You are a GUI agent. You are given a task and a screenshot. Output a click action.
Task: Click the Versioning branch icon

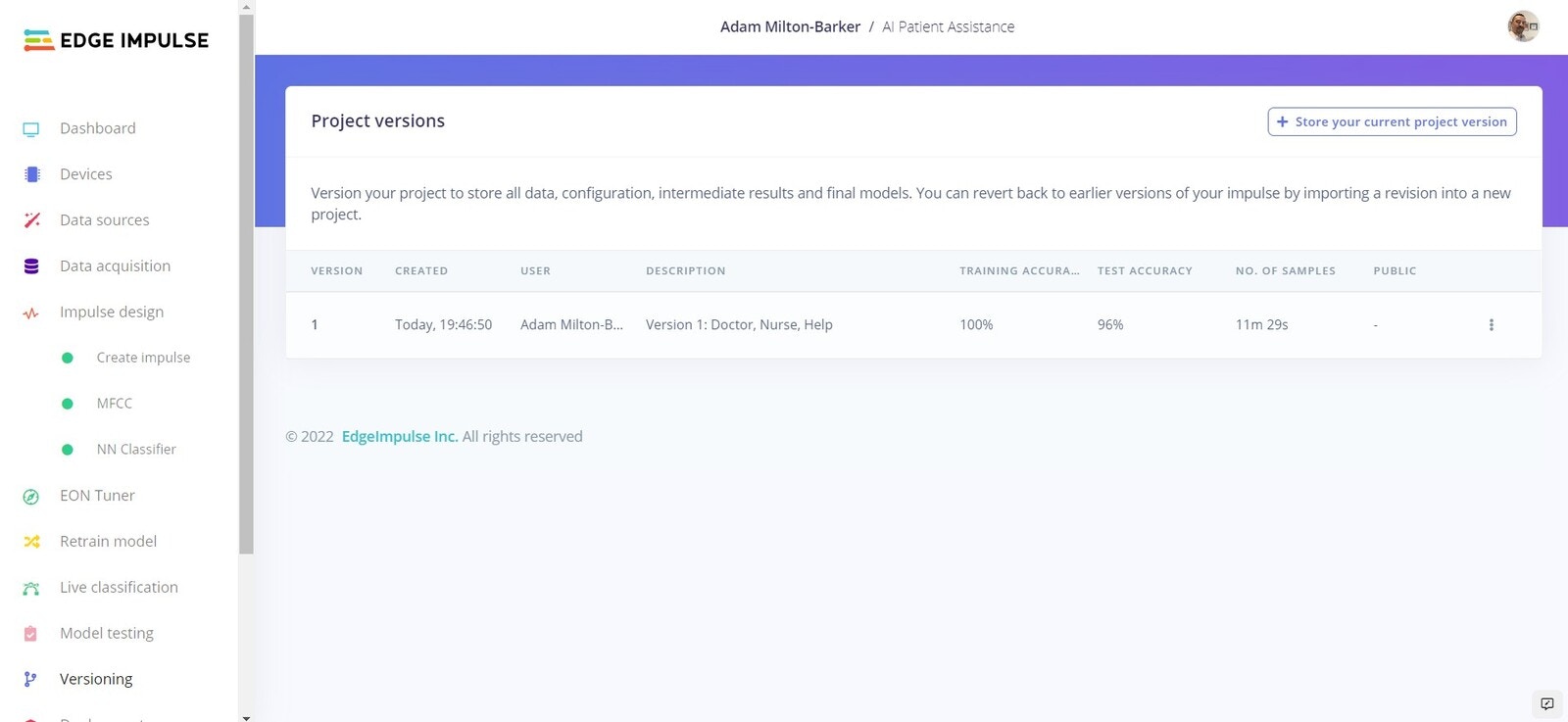30,679
